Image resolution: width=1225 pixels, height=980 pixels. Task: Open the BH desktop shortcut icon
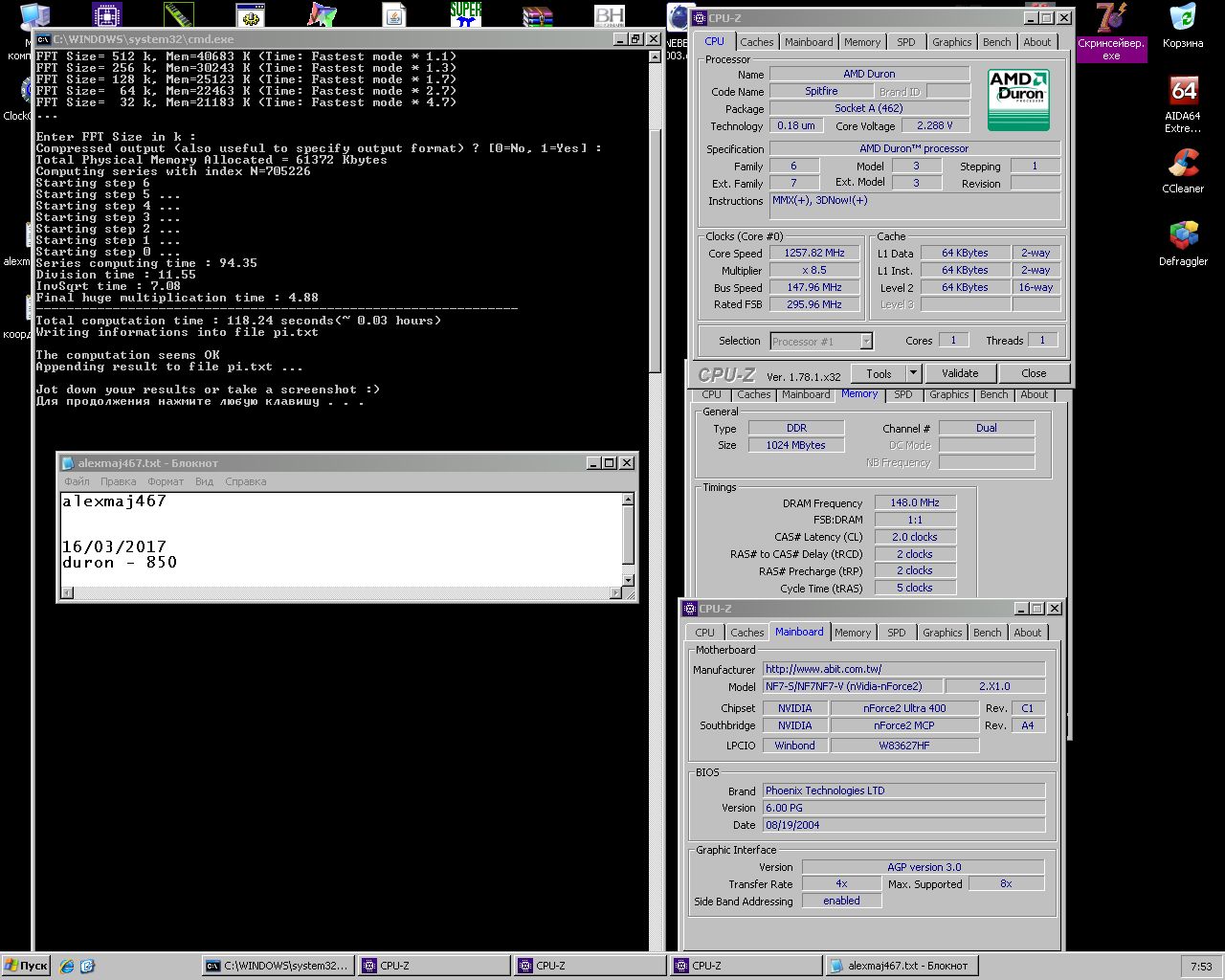coord(610,14)
